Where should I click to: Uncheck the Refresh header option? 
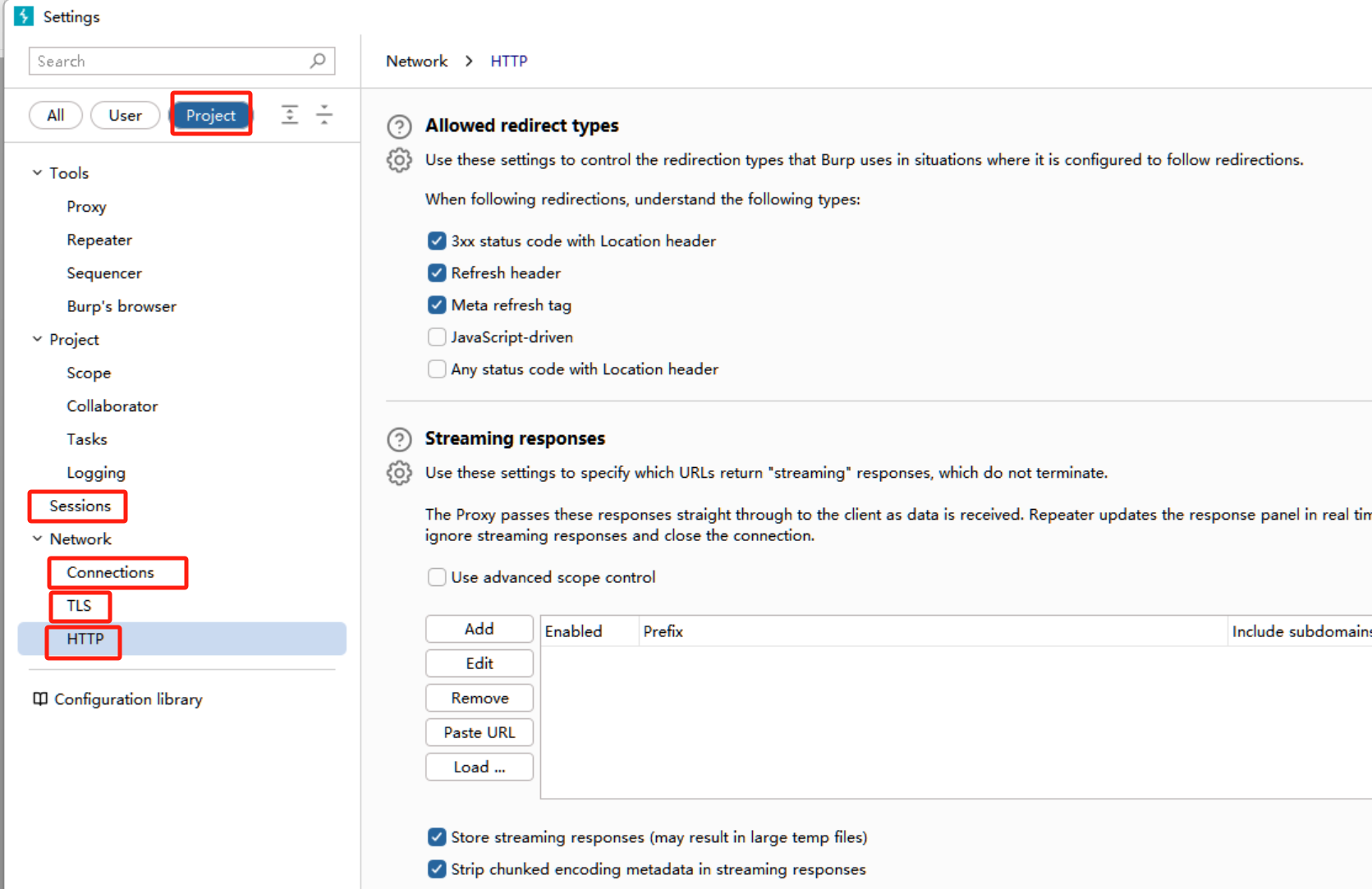[437, 273]
